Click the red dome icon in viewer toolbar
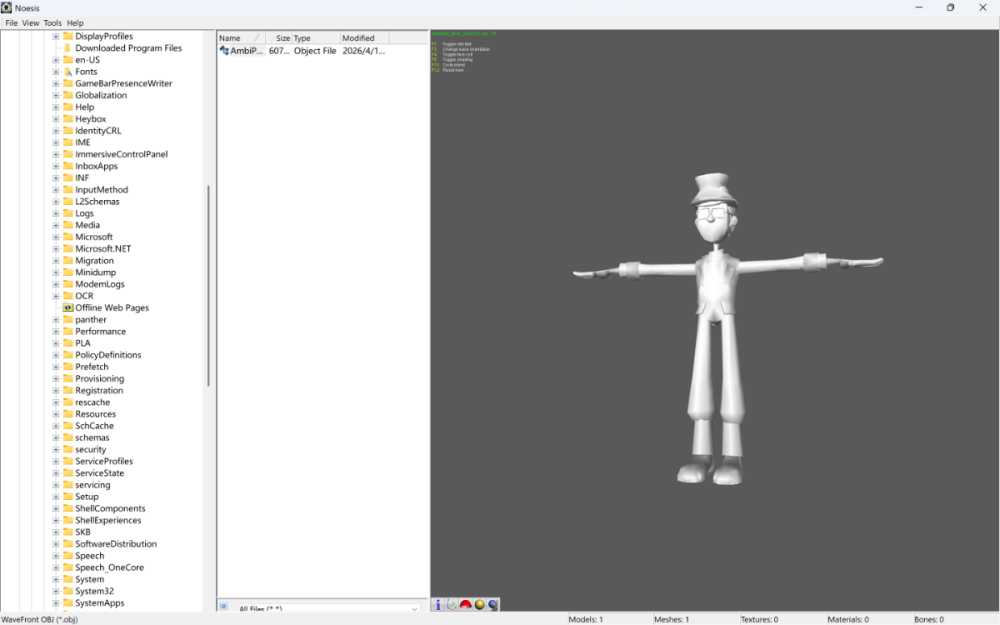 point(466,605)
